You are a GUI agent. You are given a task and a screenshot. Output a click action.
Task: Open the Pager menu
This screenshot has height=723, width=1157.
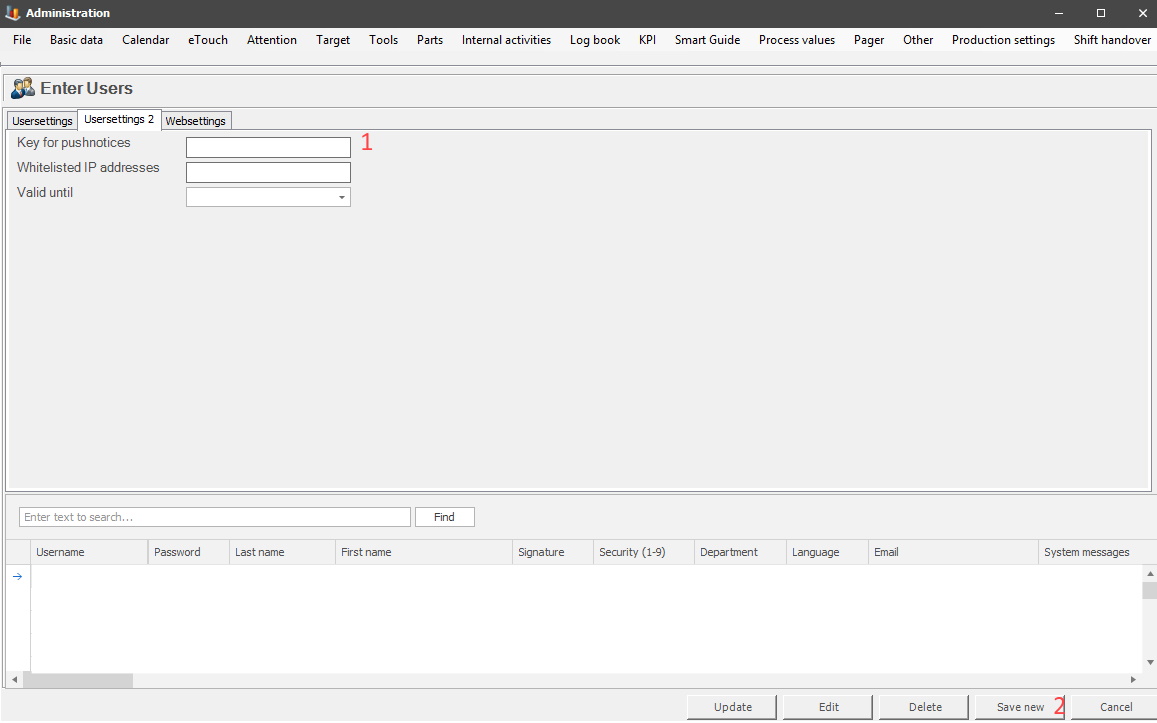(868, 40)
